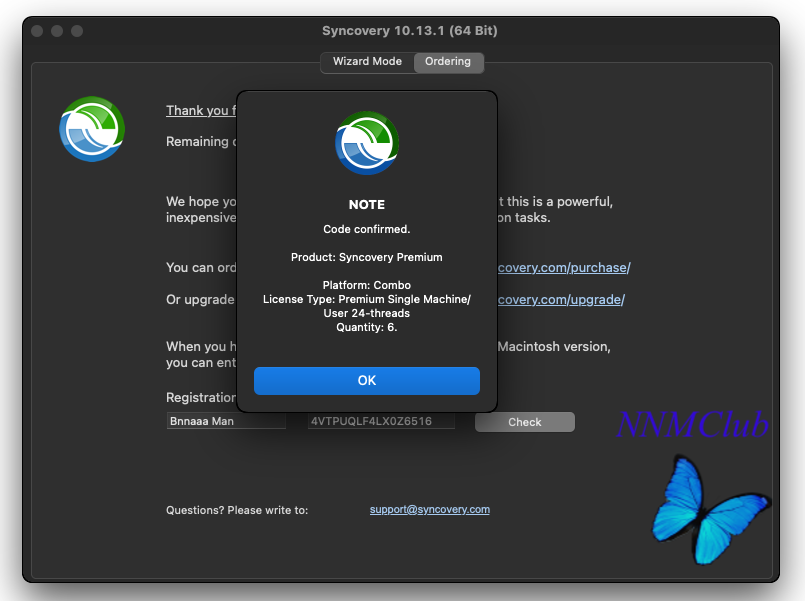Open the syncovery.com/purchase/ link

point(564,267)
